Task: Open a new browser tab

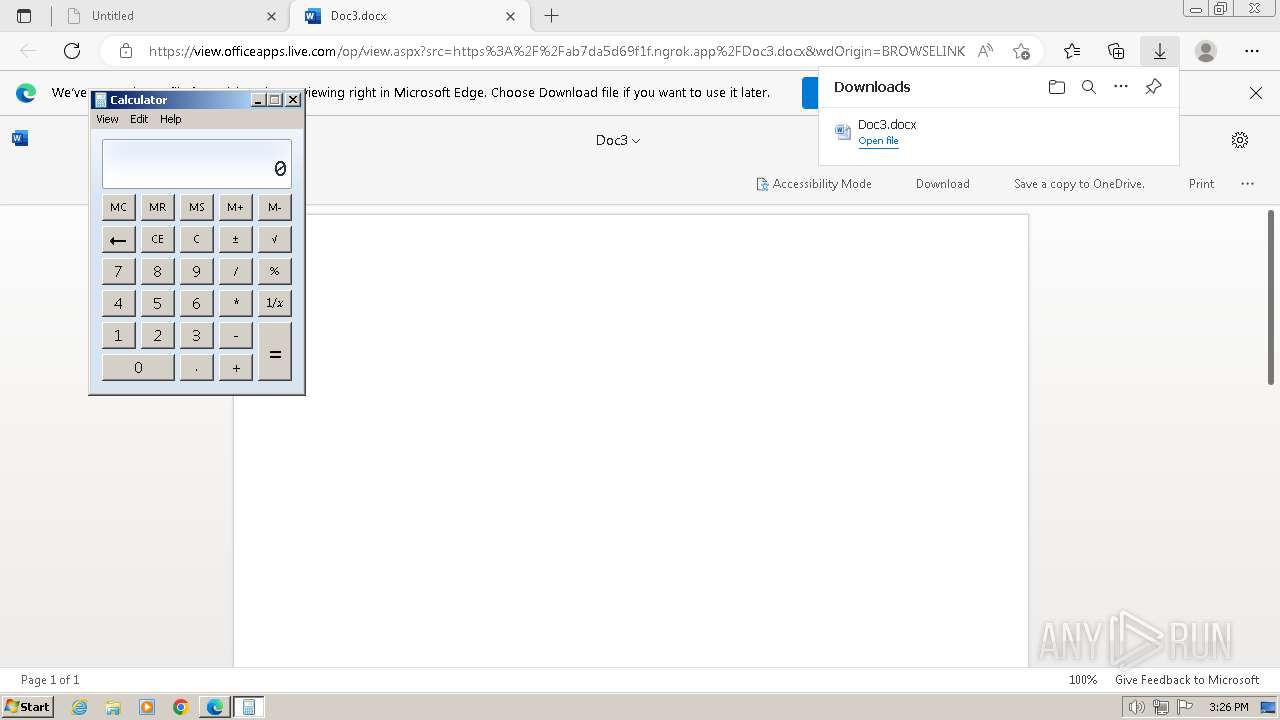Action: (551, 16)
